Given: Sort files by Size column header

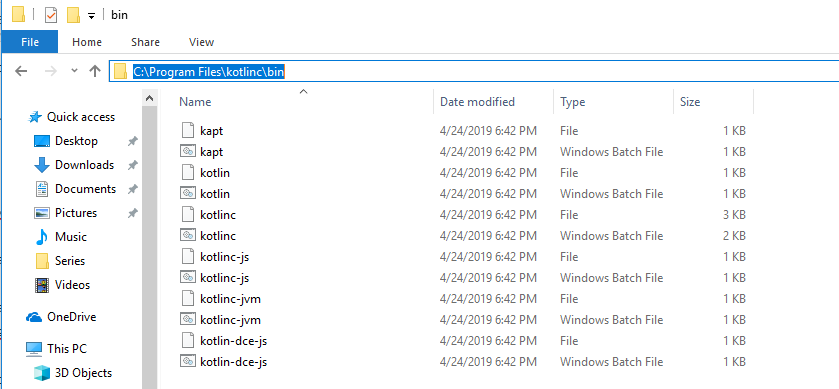Looking at the screenshot, I should [690, 102].
